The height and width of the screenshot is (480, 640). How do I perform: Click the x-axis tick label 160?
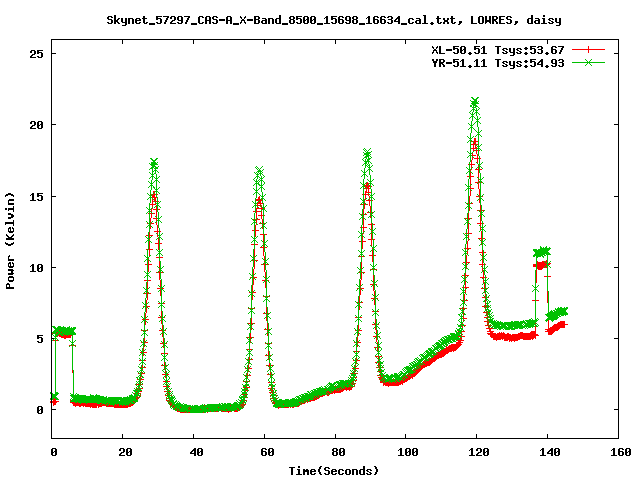620,452
